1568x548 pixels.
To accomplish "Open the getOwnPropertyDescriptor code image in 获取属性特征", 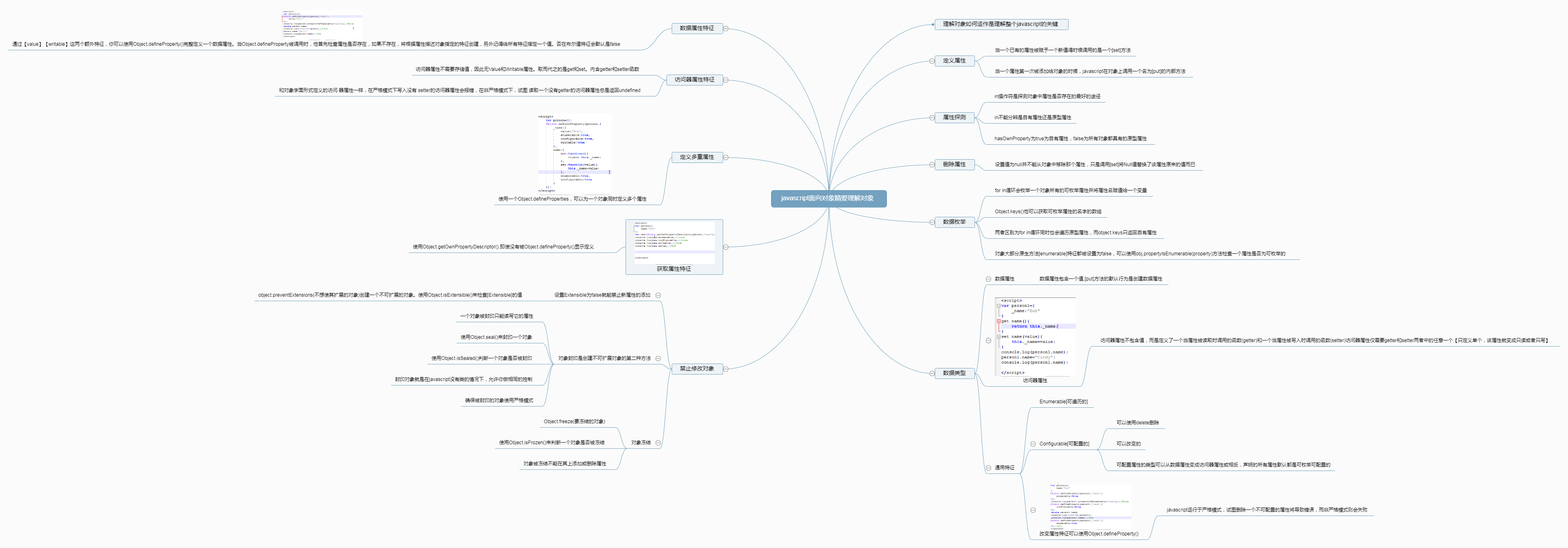I will (x=675, y=242).
